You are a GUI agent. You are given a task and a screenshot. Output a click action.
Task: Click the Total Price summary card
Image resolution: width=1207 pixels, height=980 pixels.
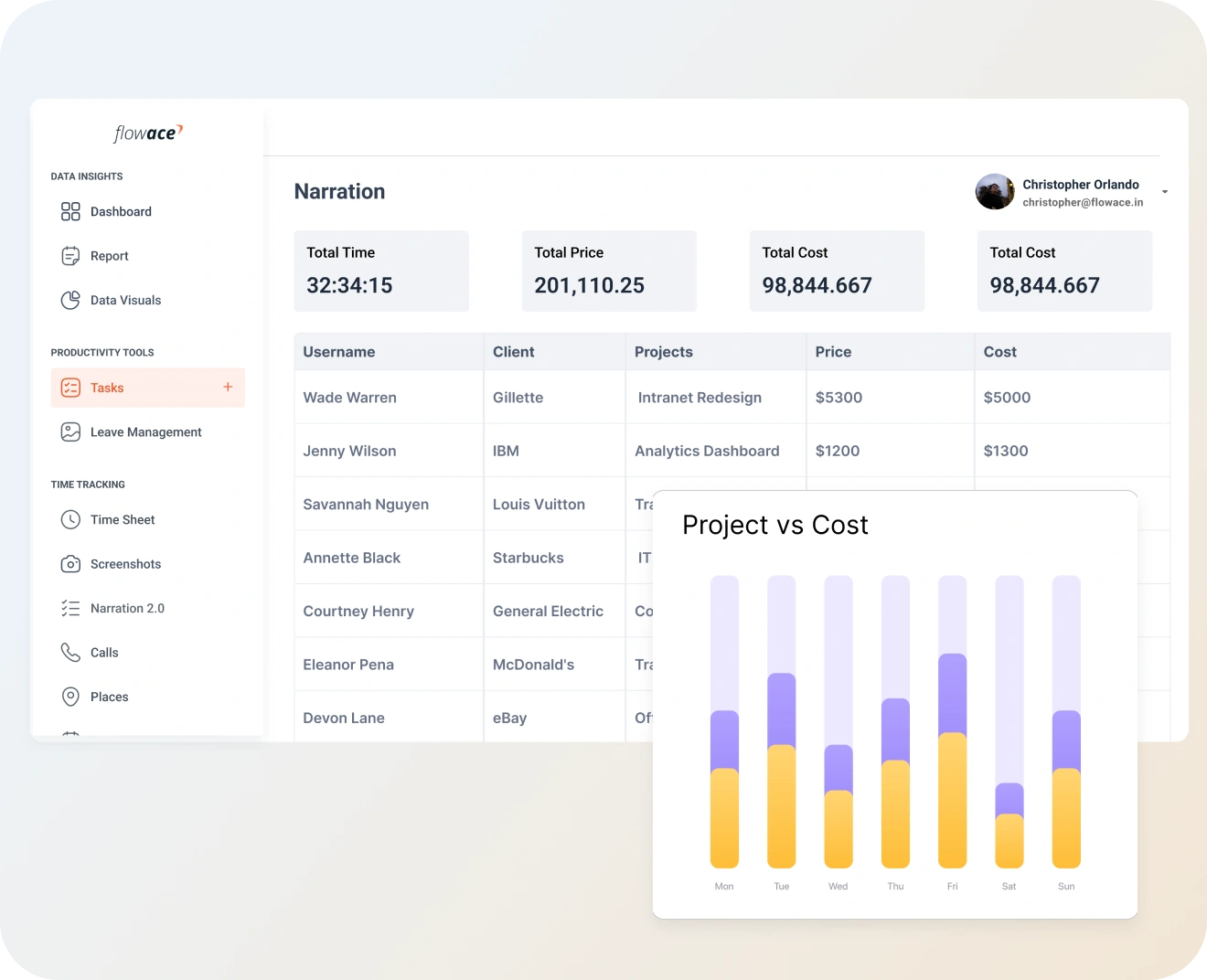[609, 271]
